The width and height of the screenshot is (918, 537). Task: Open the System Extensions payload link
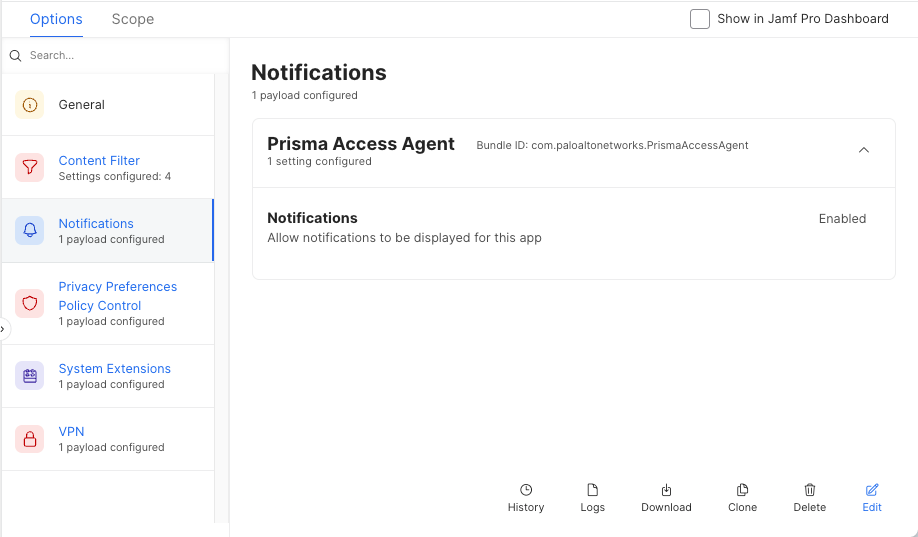(114, 369)
